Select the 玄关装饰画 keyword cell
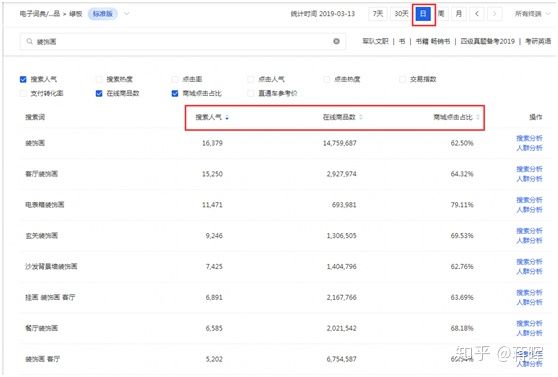558x377 pixels. click(41, 236)
